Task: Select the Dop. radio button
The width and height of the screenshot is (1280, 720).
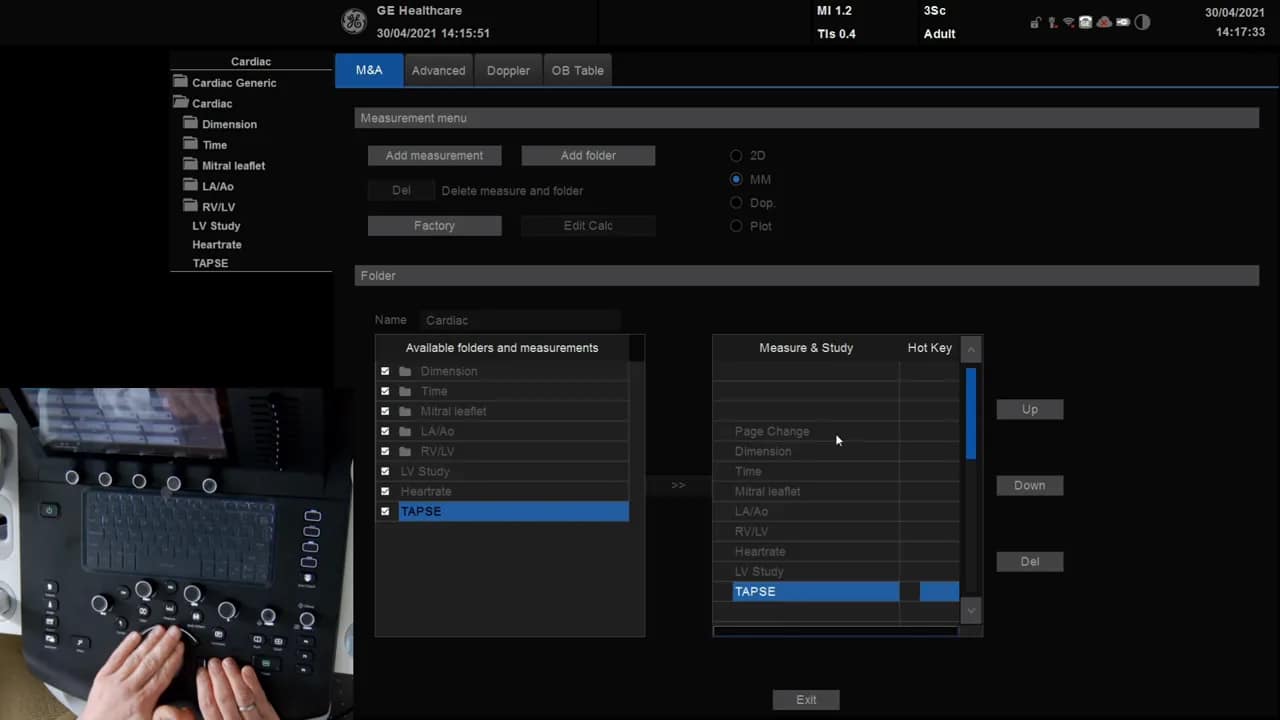Action: [x=736, y=203]
